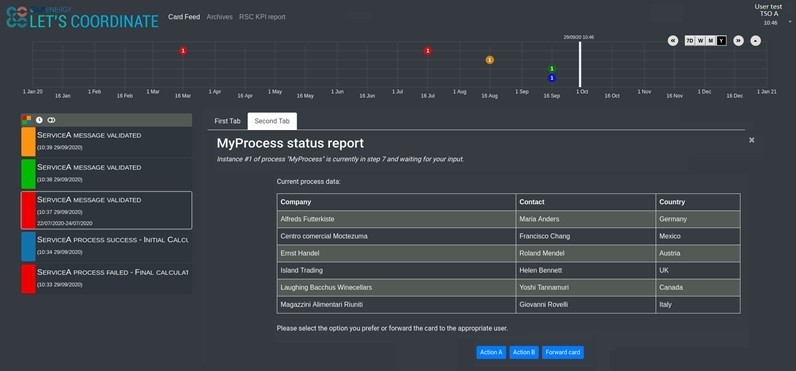Select the 7D timeline range
796x371 pixels.
(690, 41)
